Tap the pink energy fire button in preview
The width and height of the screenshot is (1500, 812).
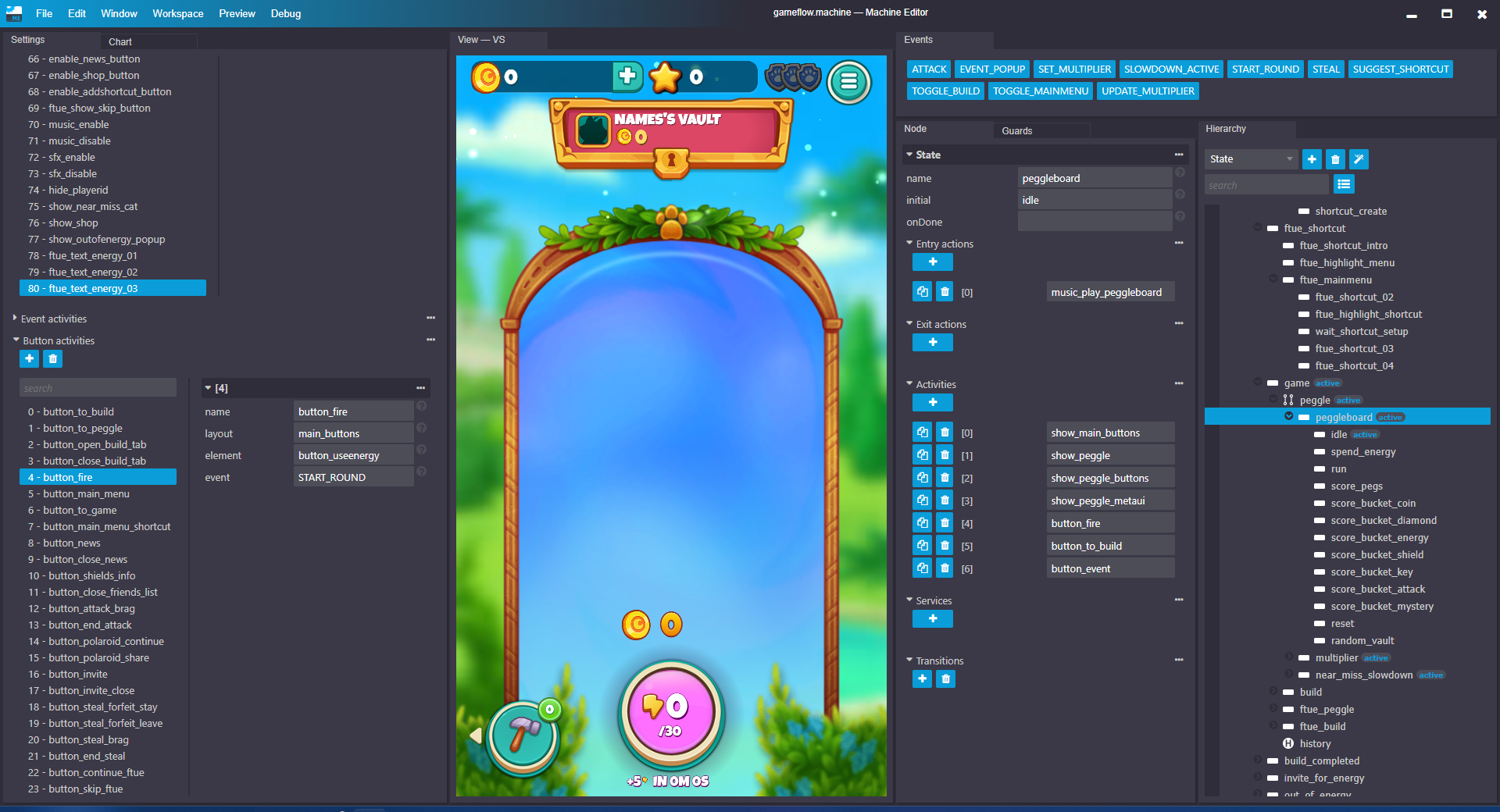coord(671,714)
